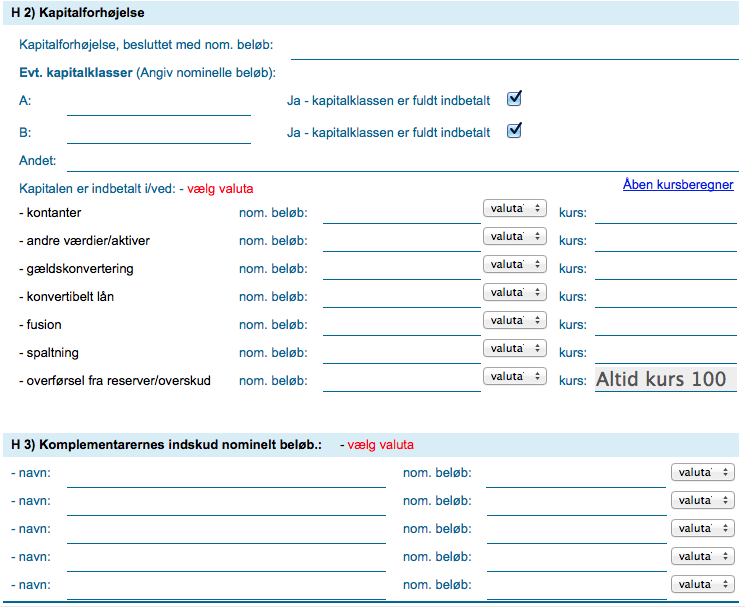
Task: Open valuta dropdown in second navn row
Action: point(703,501)
